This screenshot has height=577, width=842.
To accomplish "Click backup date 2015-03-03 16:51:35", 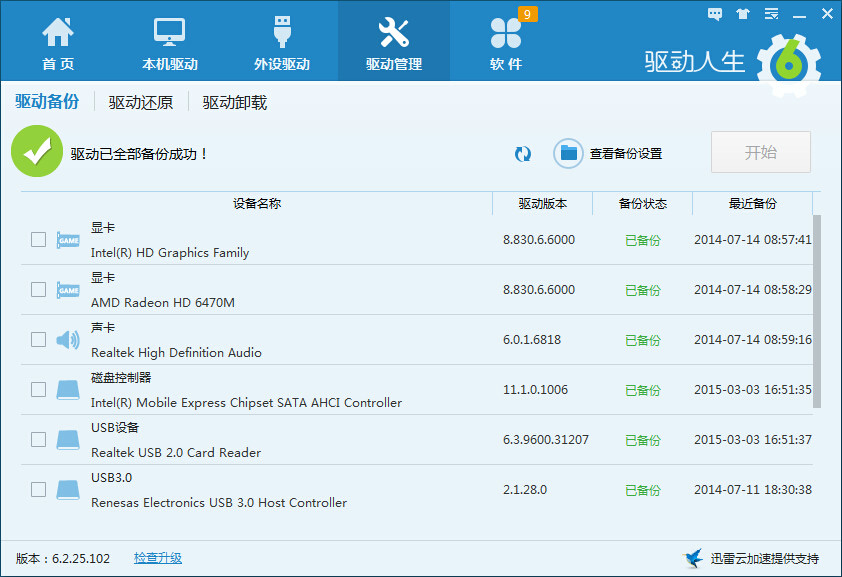I will (x=752, y=389).
